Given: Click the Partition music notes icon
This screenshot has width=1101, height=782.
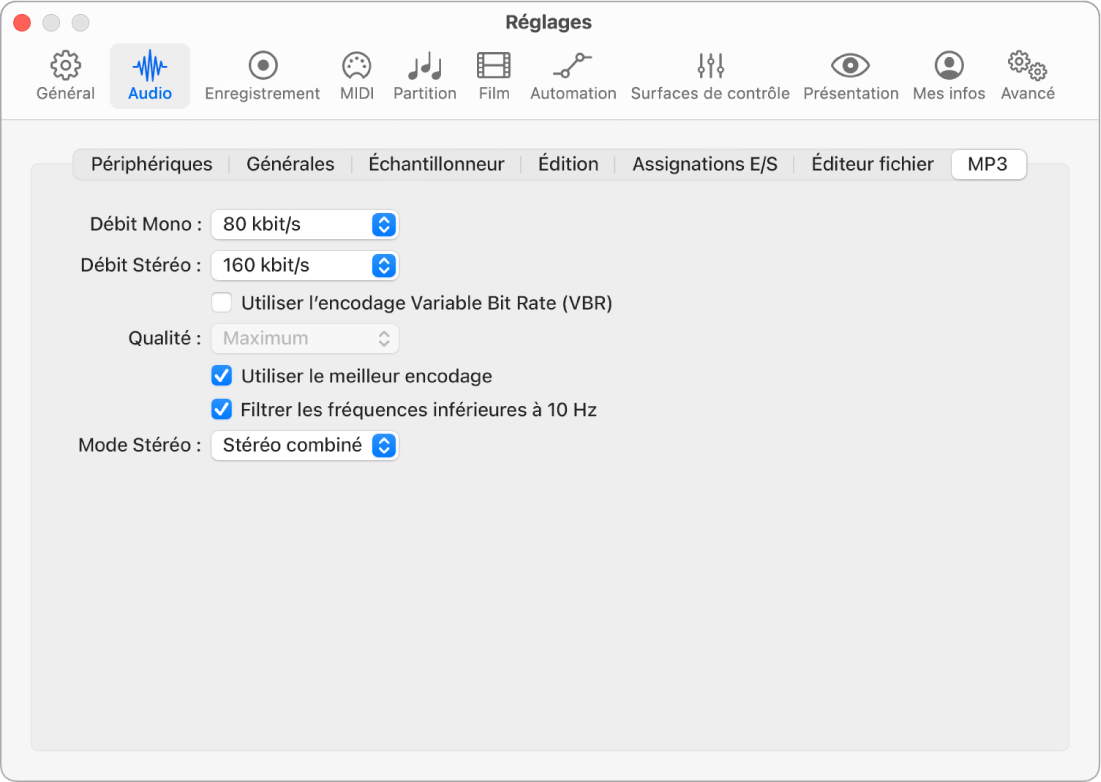Looking at the screenshot, I should click(x=425, y=66).
